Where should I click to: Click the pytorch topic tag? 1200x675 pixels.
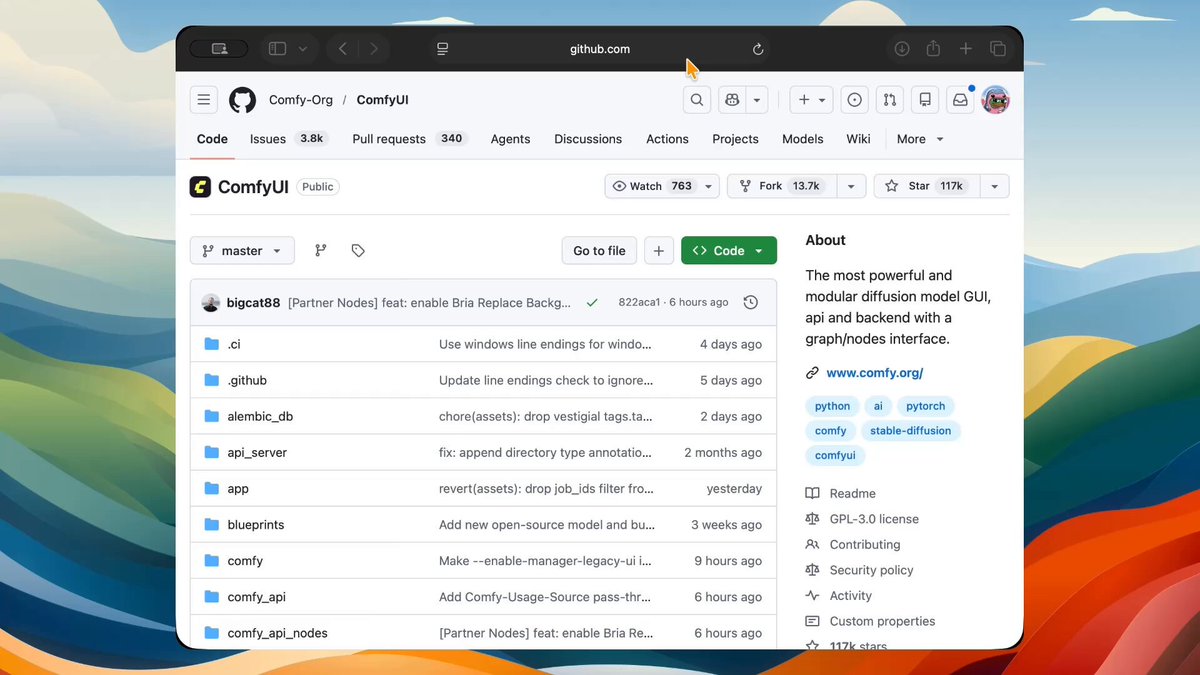[x=925, y=406]
